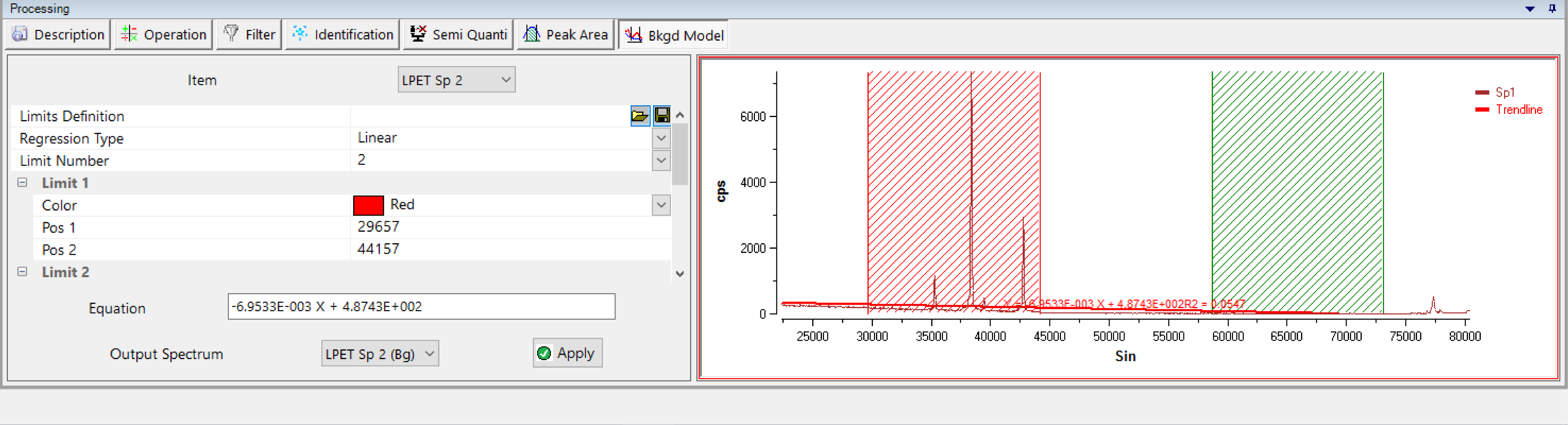Open the Identification tab
The height and width of the screenshot is (425, 1568).
(343, 35)
